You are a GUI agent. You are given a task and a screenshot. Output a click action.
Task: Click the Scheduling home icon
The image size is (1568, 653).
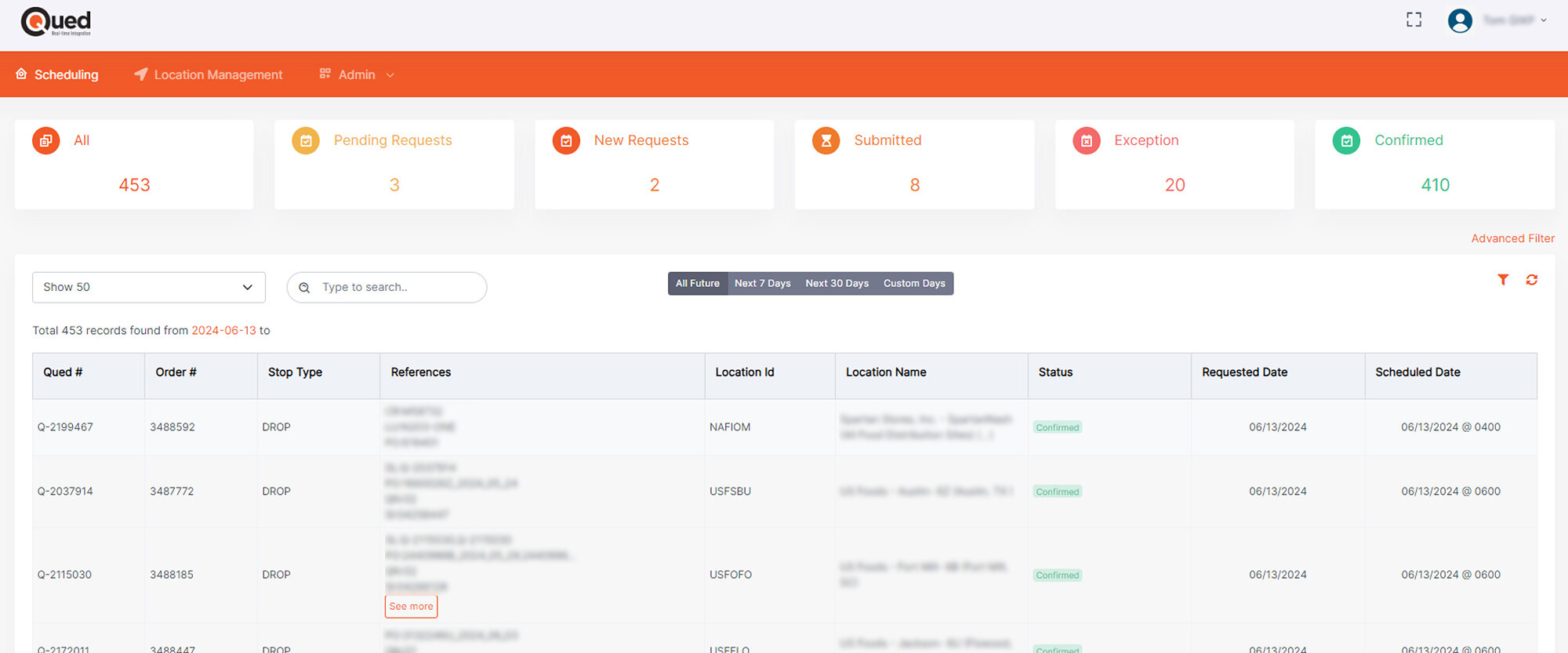(22, 74)
